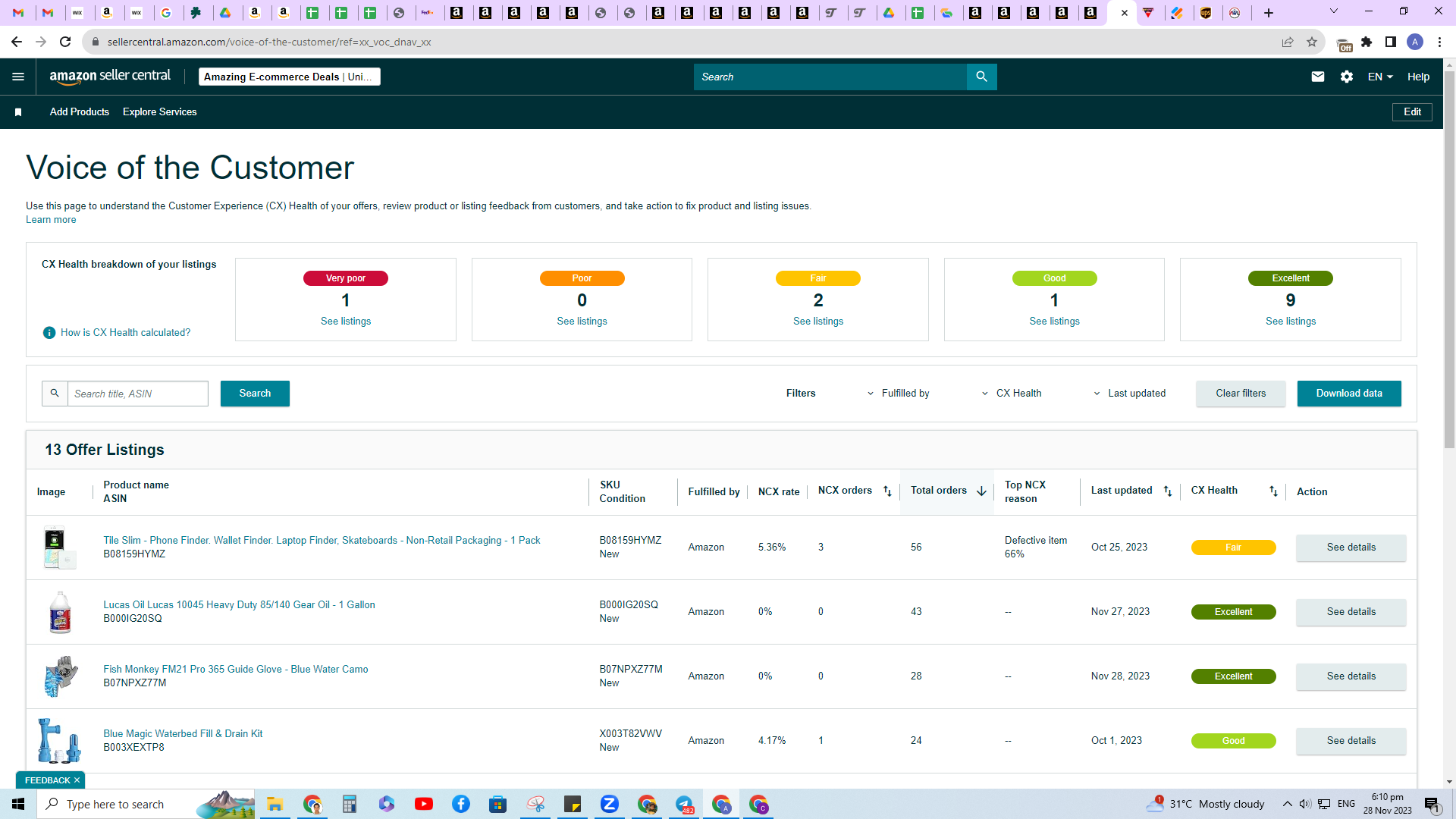Open the messages envelope icon
The height and width of the screenshot is (819, 1456).
1318,77
